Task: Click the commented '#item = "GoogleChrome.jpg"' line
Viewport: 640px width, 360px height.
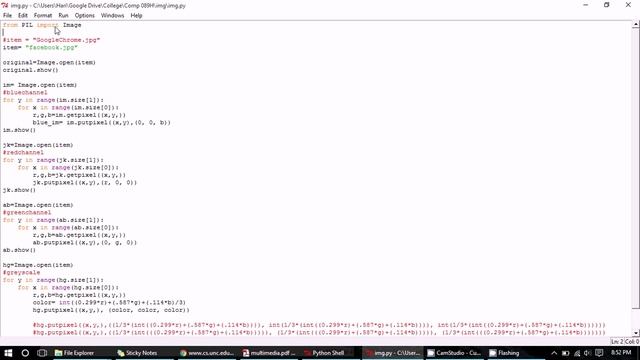Action: point(51,40)
